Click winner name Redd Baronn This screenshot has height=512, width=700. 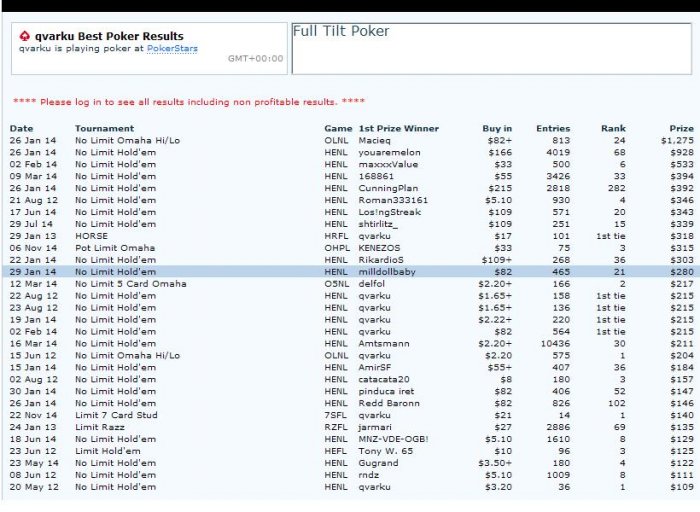click(x=389, y=404)
